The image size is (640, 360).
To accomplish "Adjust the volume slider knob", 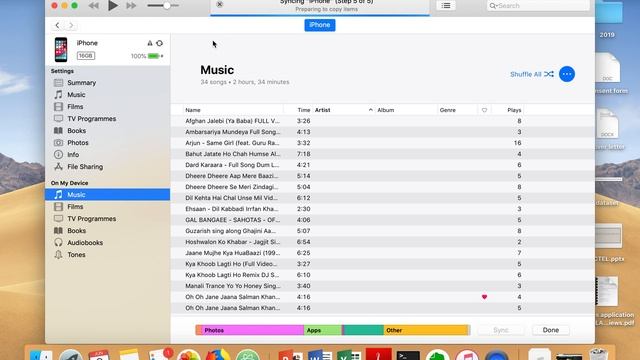I will (167, 6).
